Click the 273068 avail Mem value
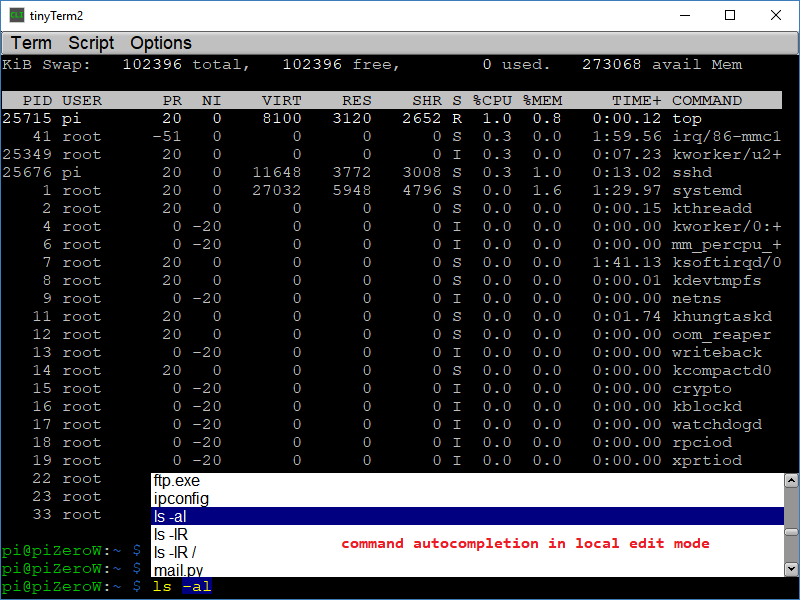The height and width of the screenshot is (600, 800). click(662, 64)
